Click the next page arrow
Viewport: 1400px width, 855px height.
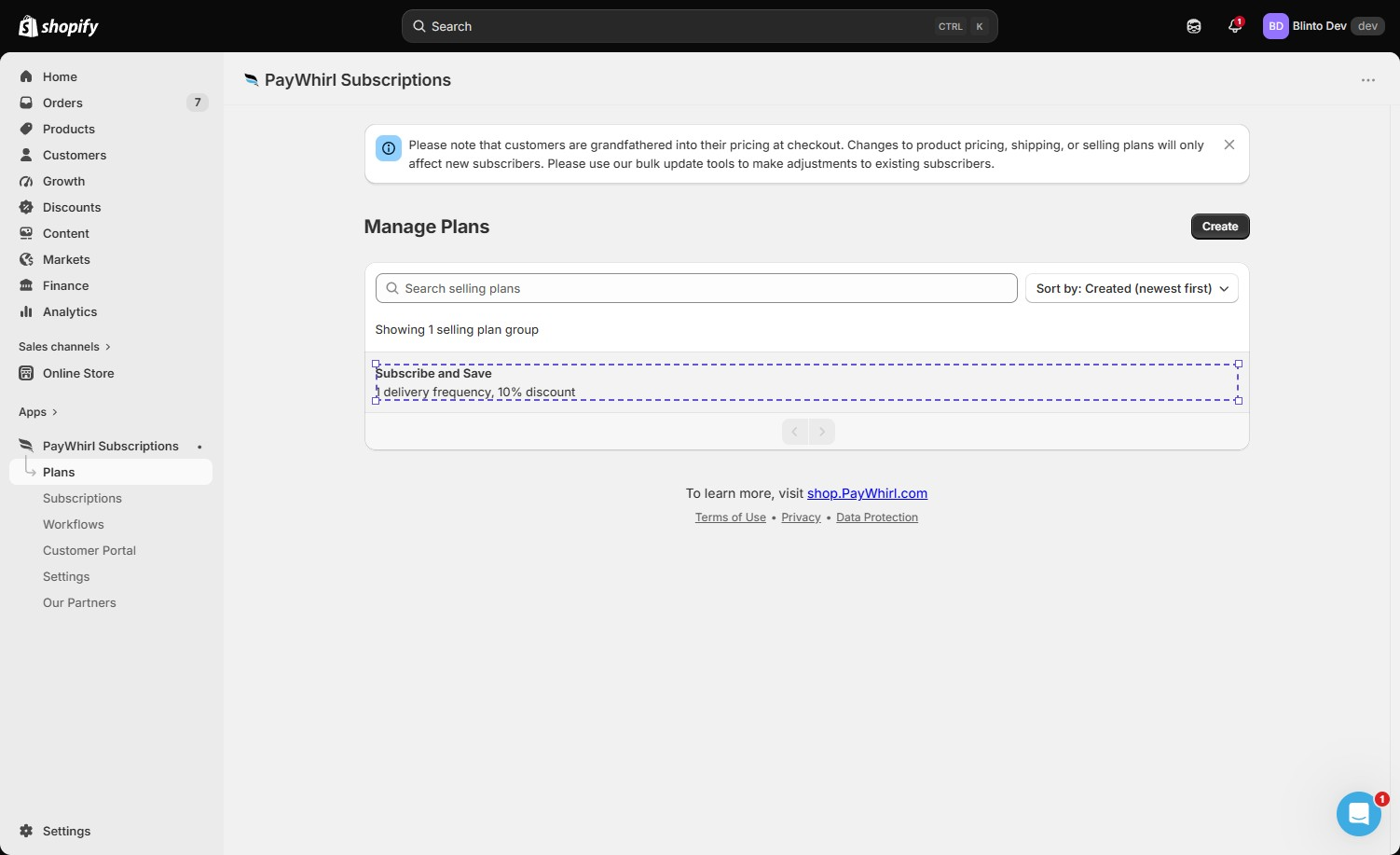[822, 432]
